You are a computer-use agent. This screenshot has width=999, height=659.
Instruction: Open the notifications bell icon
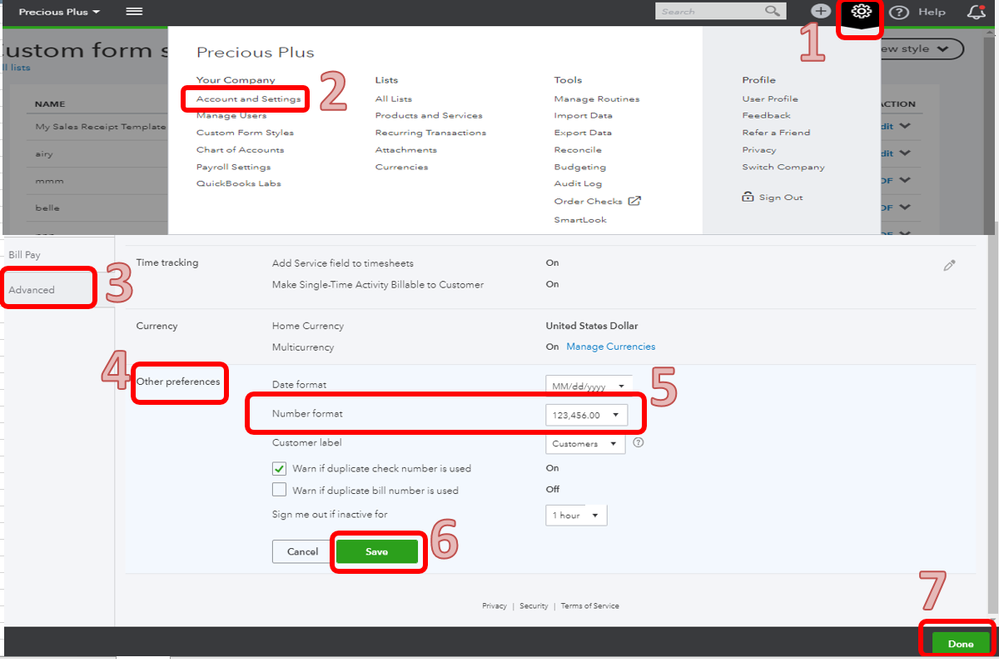[x=975, y=11]
